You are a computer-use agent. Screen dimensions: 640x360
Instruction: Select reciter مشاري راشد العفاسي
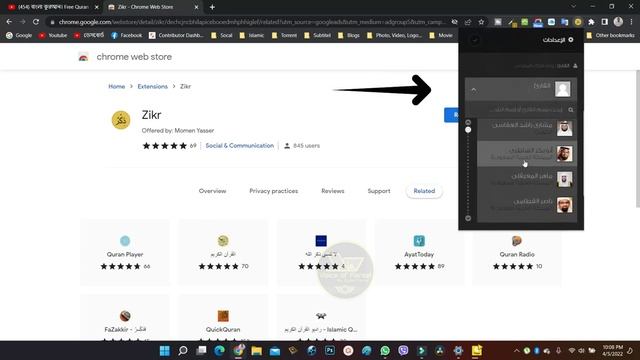(527, 129)
